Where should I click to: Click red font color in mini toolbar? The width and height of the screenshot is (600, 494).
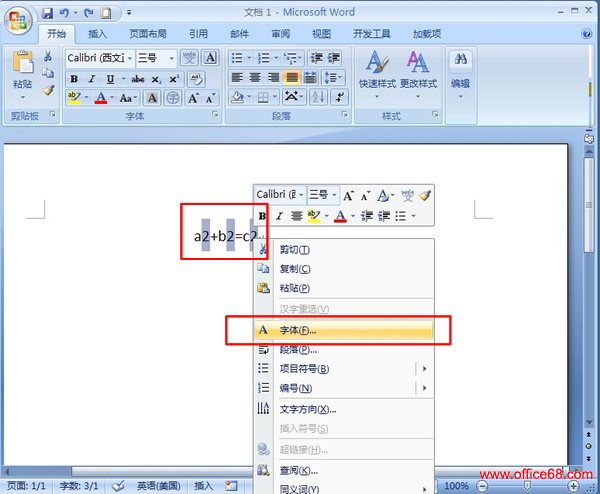(340, 217)
